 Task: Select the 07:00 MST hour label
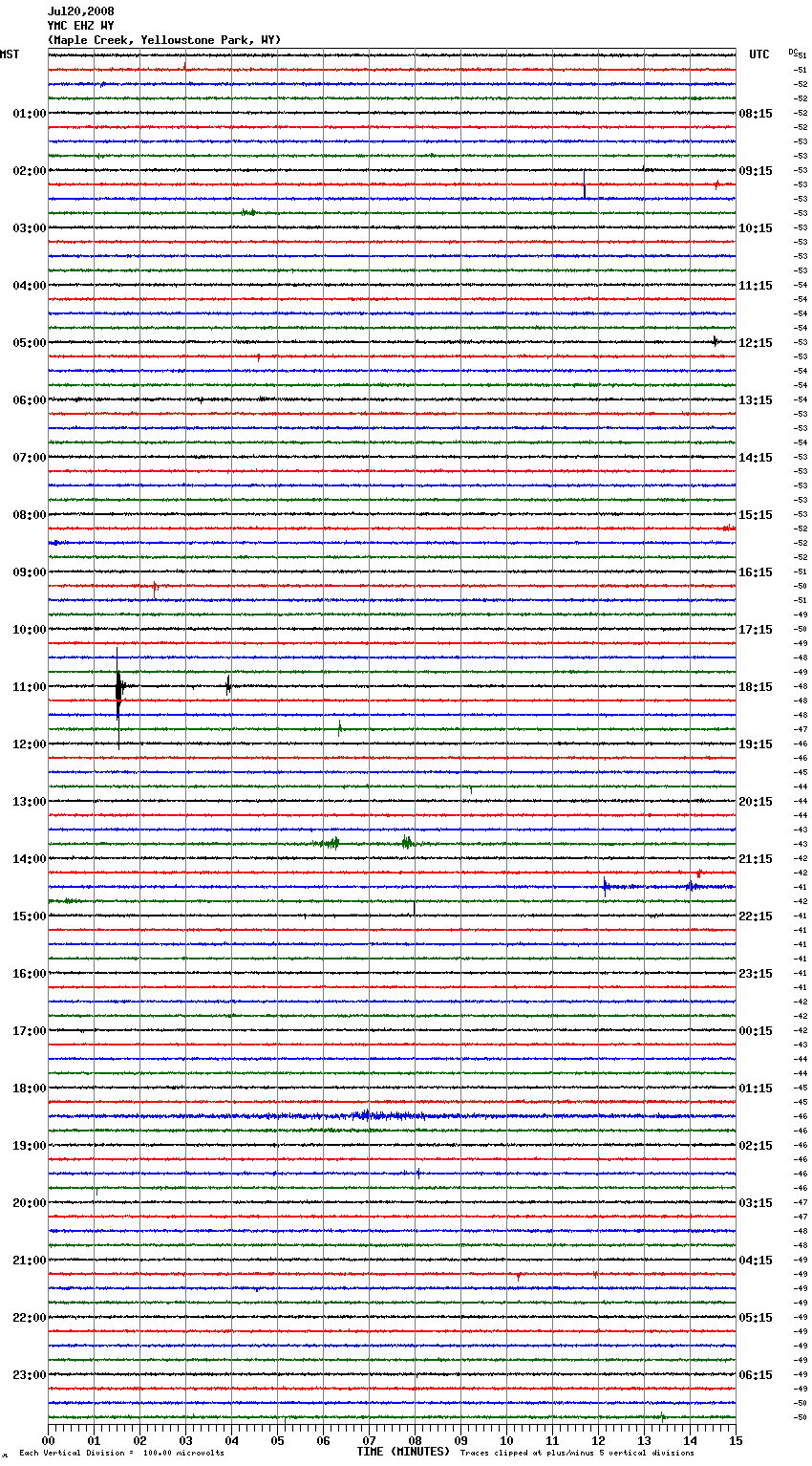point(29,458)
